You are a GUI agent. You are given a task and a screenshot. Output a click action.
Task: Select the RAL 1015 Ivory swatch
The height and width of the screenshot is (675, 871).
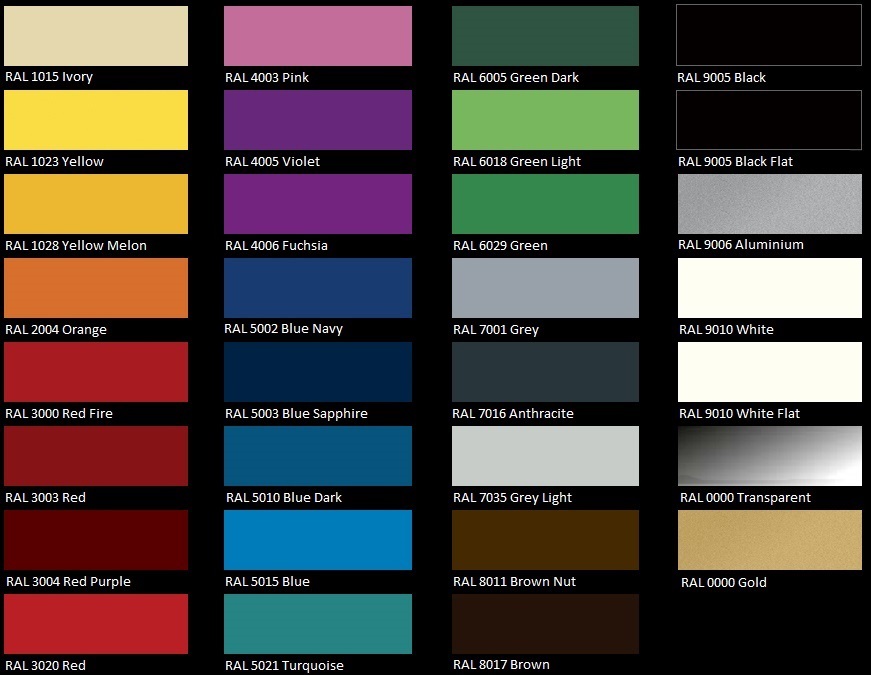pyautogui.click(x=96, y=36)
